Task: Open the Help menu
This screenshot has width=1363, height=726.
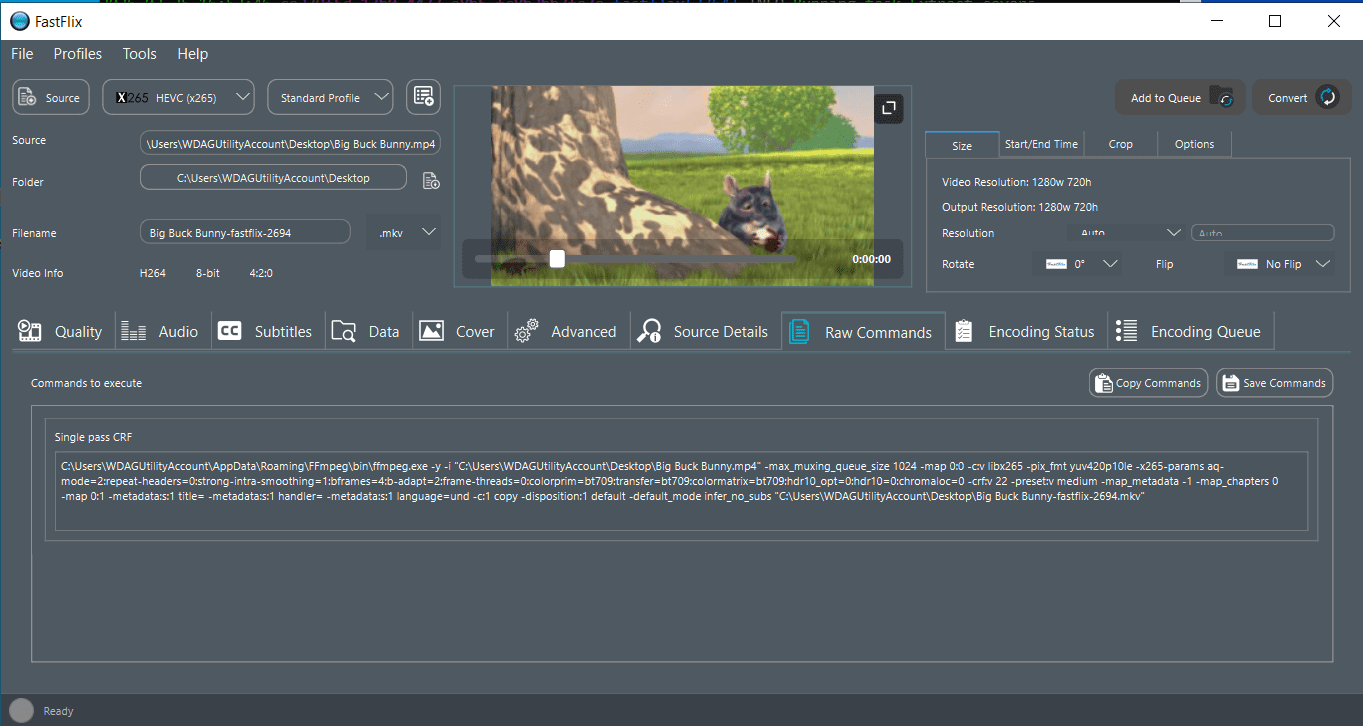Action: (x=193, y=54)
